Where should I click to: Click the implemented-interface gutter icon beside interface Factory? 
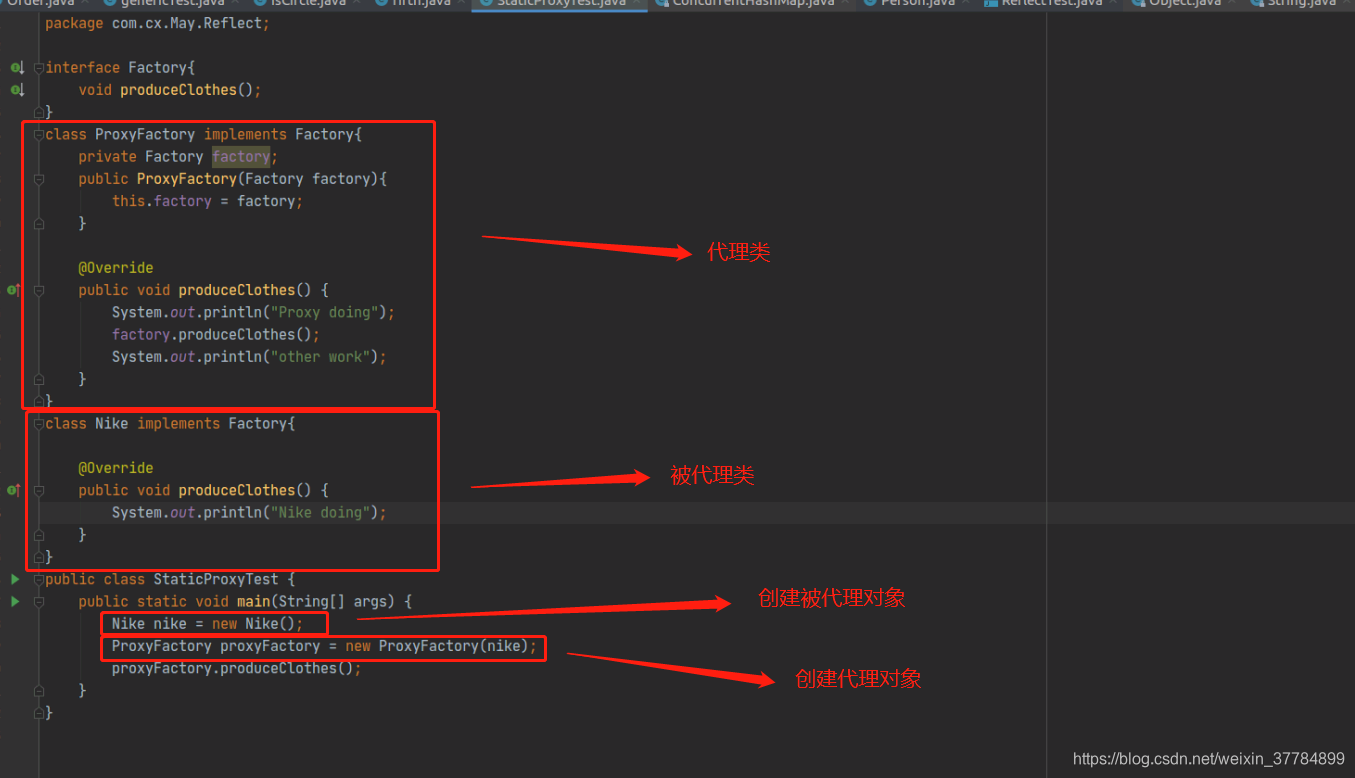click(x=16, y=68)
